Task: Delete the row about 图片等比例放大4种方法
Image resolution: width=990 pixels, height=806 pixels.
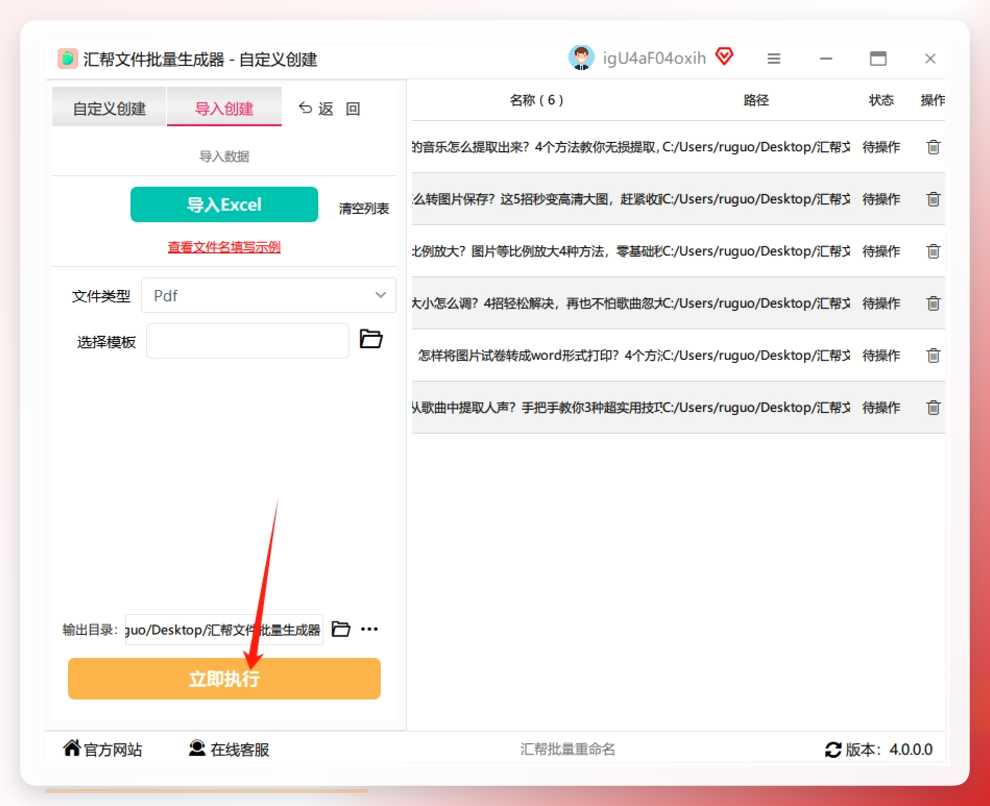Action: 933,251
